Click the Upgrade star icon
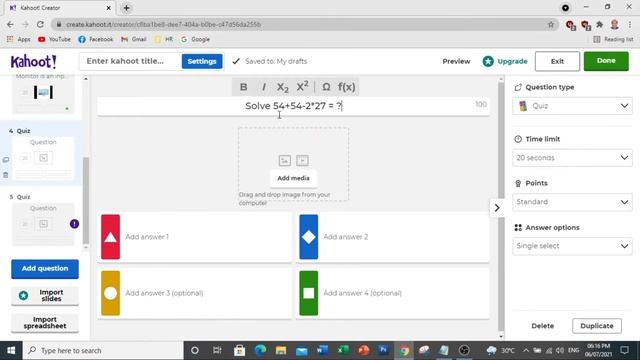The height and width of the screenshot is (360, 640). pyautogui.click(x=488, y=61)
